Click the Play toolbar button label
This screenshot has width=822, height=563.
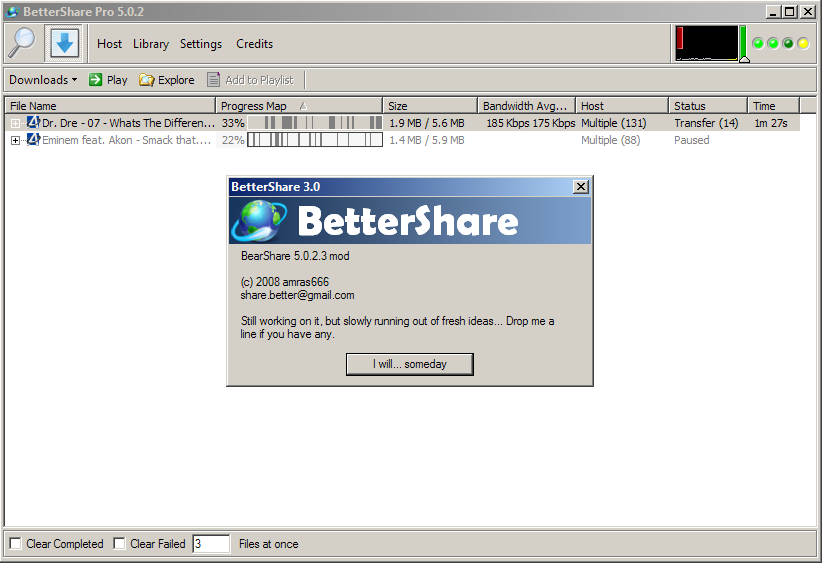coord(117,80)
